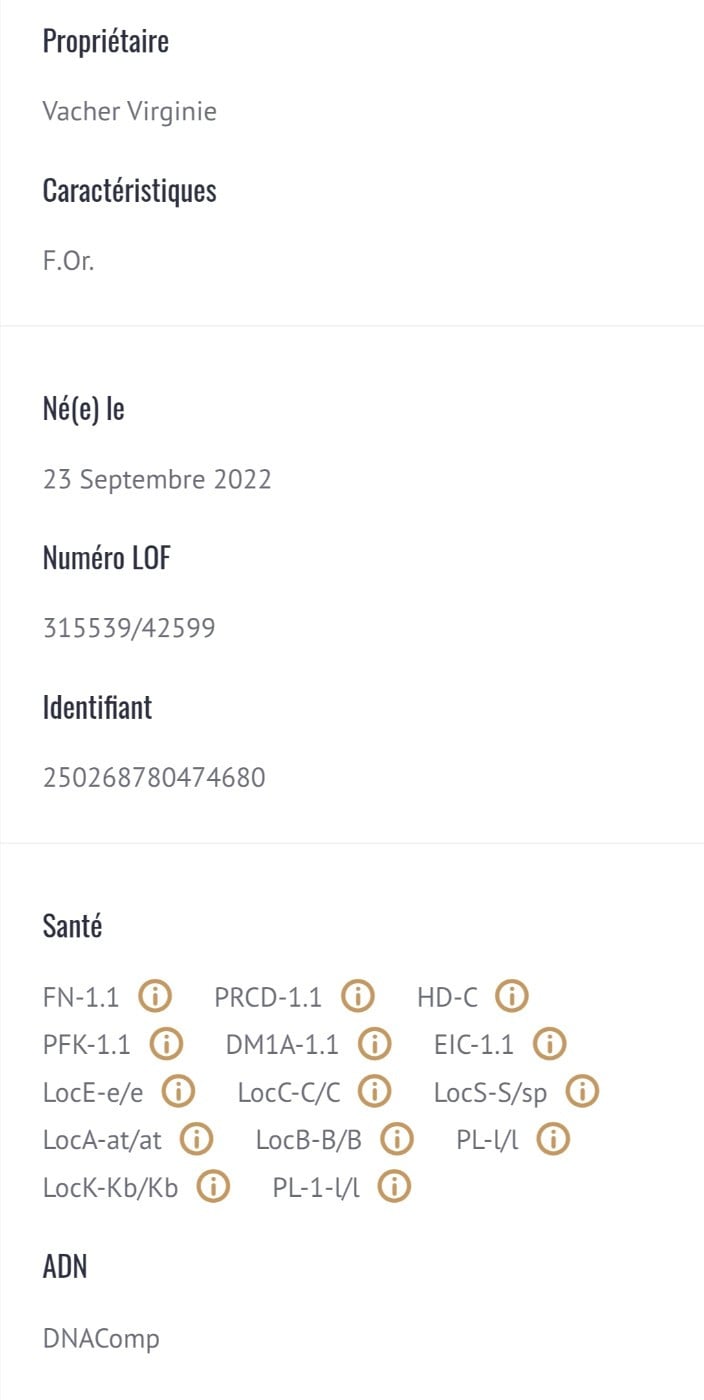Click info icon beside LocK-Kb/Kb
Screen dimensions: 704x1400
pyautogui.click(x=214, y=1187)
